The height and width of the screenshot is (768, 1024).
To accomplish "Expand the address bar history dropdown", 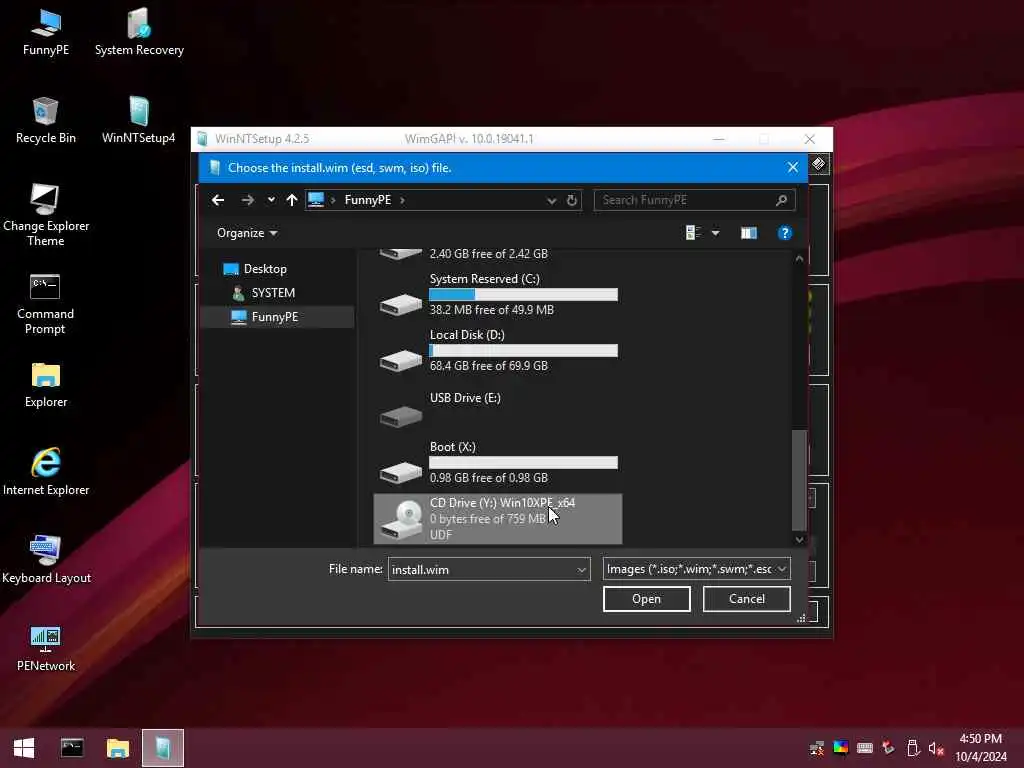I will point(552,200).
